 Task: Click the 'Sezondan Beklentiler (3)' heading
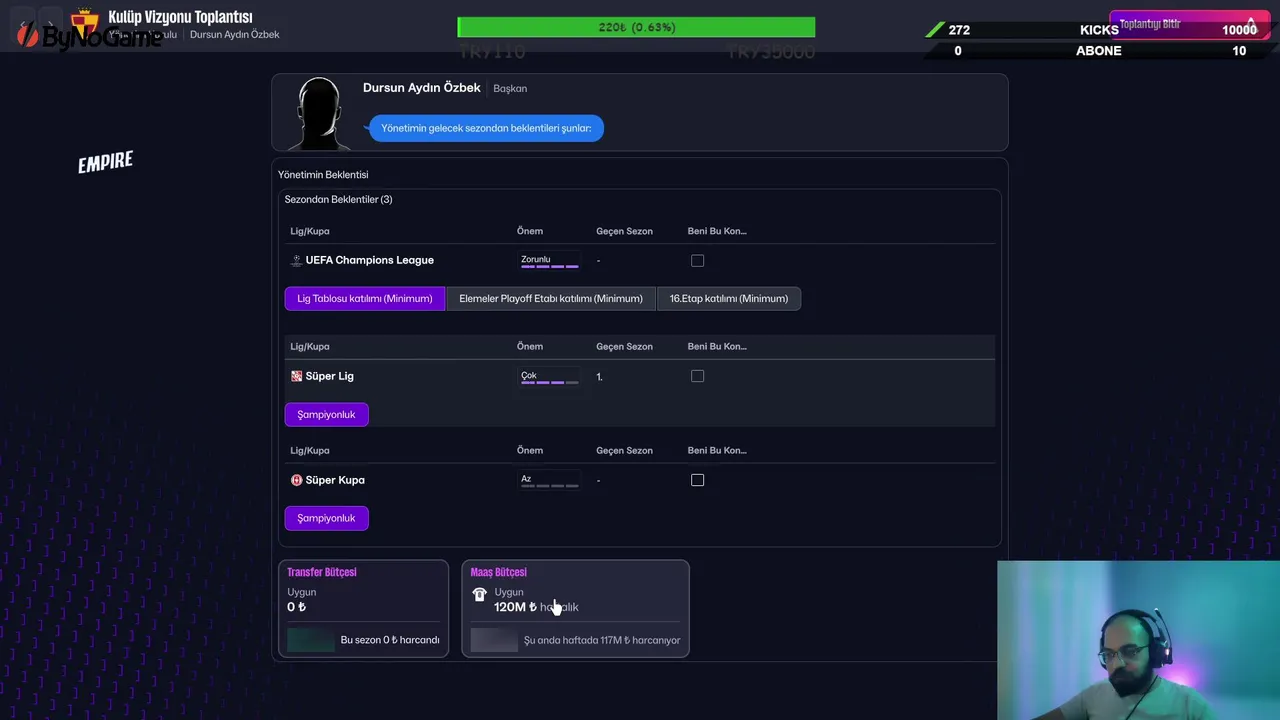click(338, 199)
